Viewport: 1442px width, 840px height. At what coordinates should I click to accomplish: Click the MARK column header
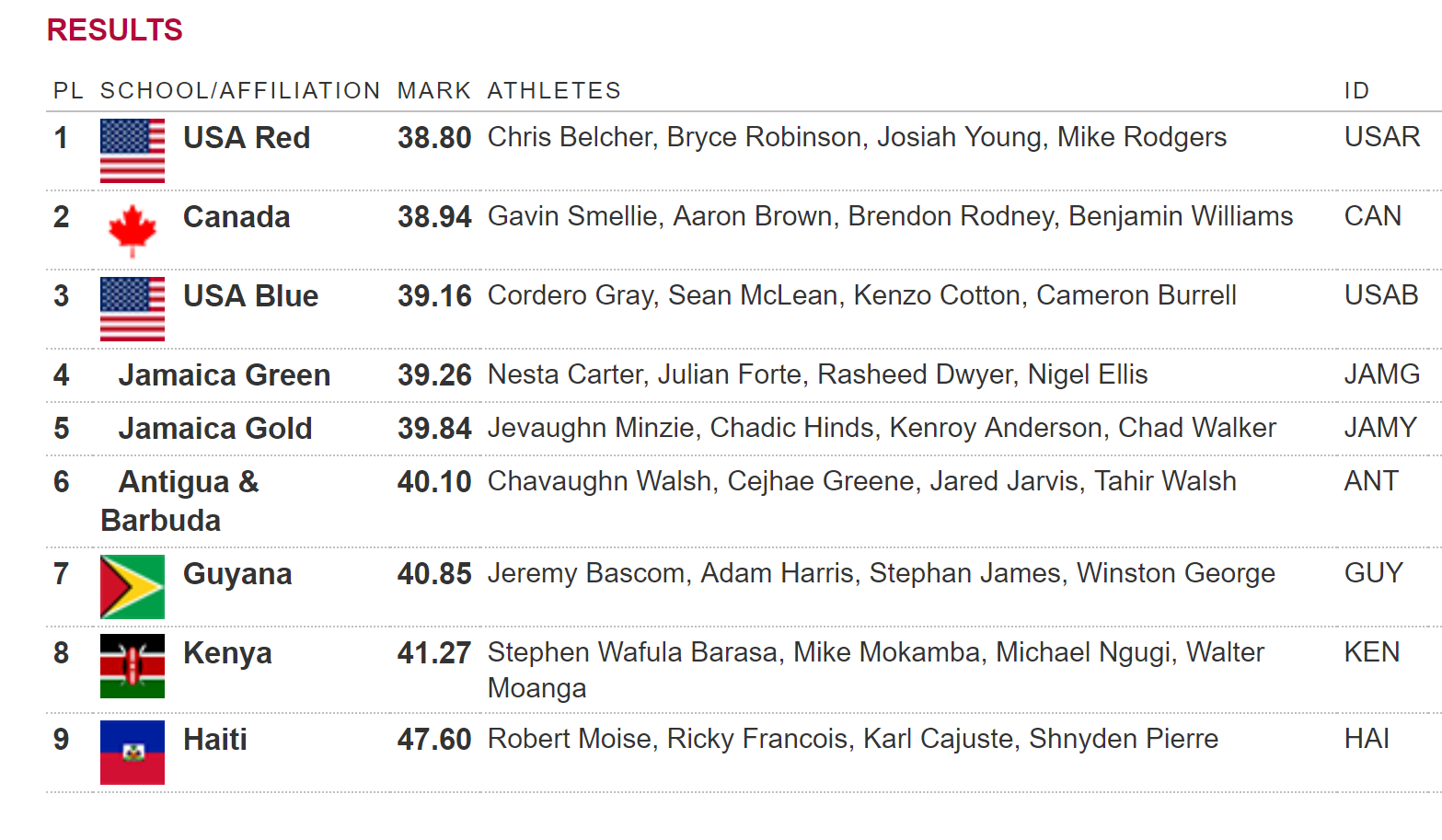point(434,91)
